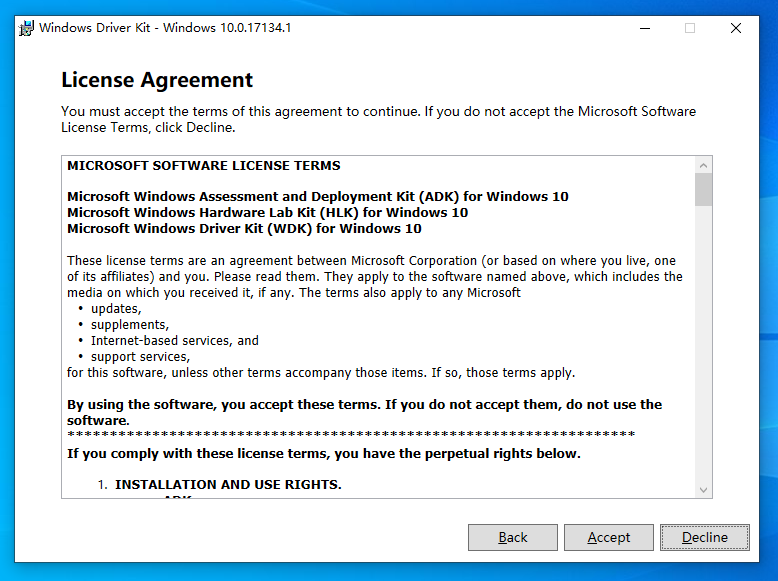Click 'INSTALLATION AND USE RIGHTS.' heading
This screenshot has height=581, width=778.
pos(228,484)
